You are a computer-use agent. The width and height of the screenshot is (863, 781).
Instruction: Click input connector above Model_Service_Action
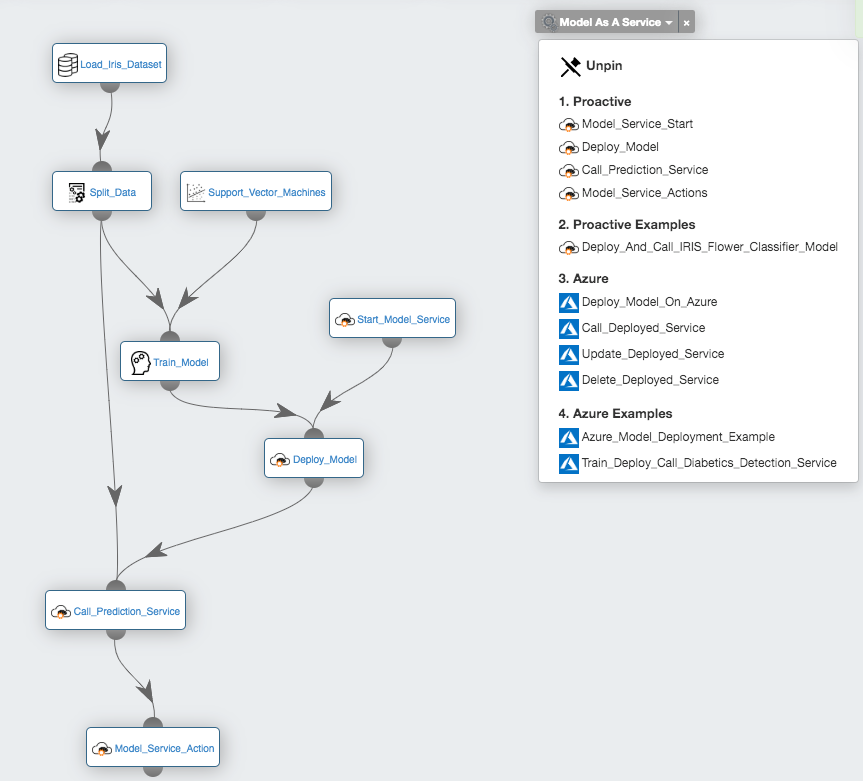click(153, 723)
